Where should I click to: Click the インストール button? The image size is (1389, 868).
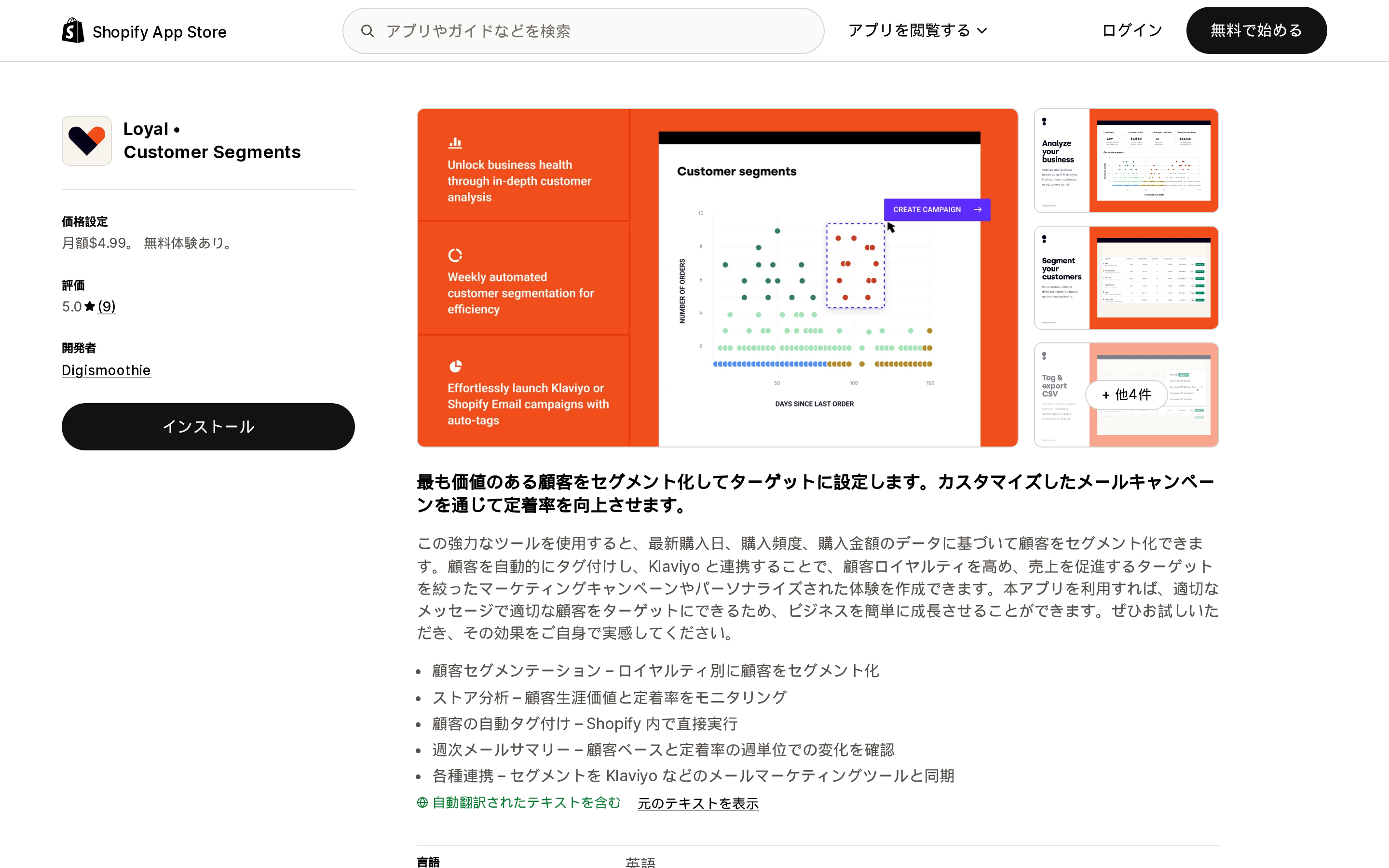208,427
